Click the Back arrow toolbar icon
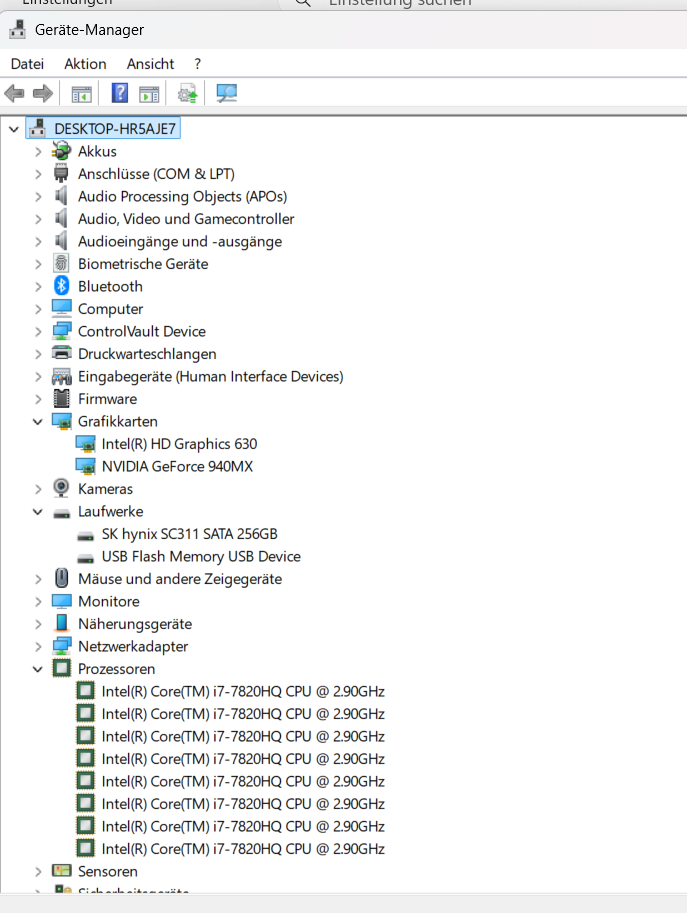The image size is (687, 913). point(14,93)
